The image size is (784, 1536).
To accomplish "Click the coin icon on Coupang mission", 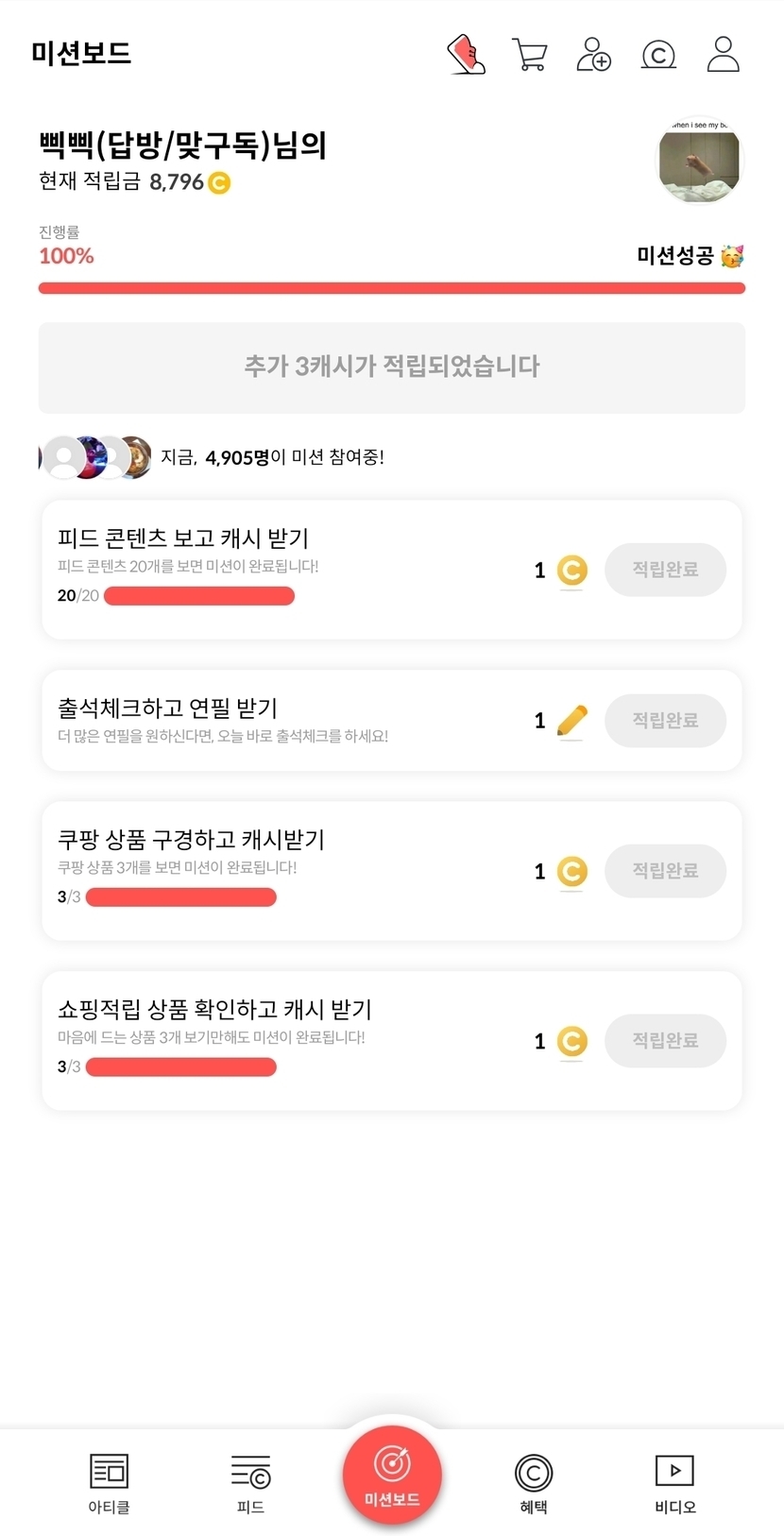I will point(571,871).
